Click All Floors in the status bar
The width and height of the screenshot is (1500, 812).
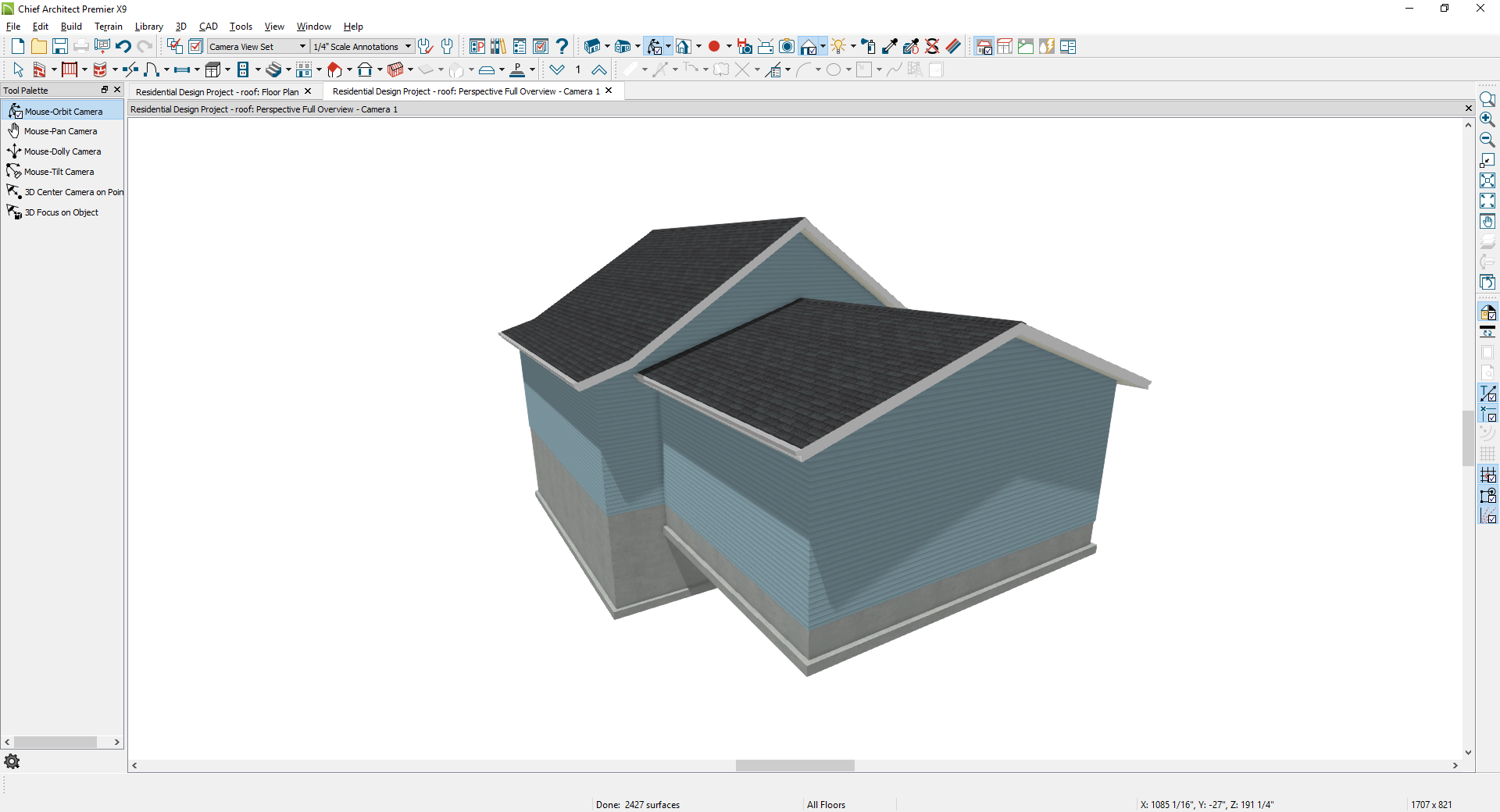click(826, 804)
